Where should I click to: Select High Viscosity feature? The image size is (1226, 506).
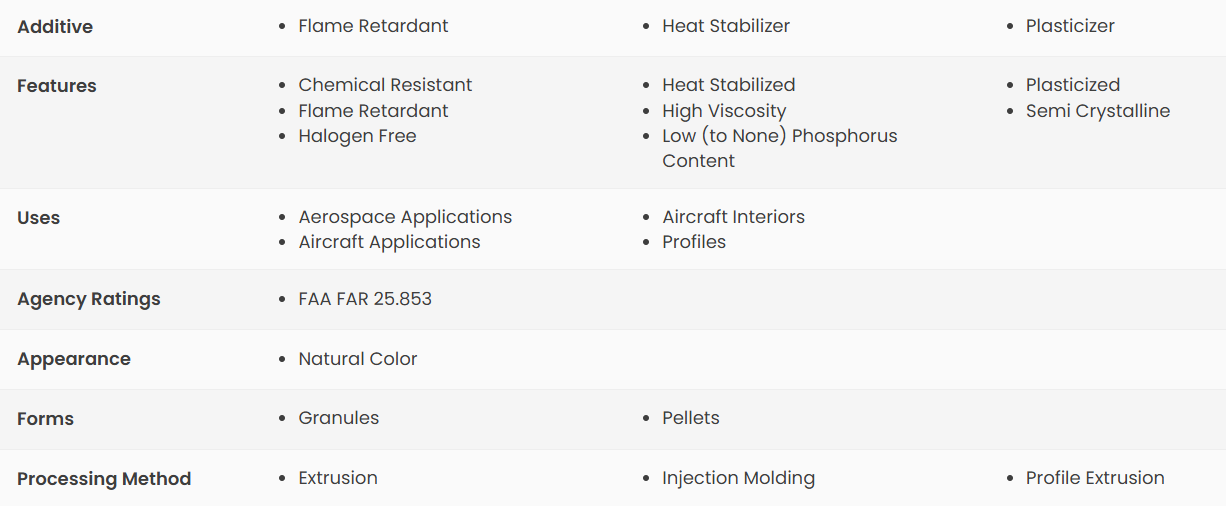coord(724,111)
